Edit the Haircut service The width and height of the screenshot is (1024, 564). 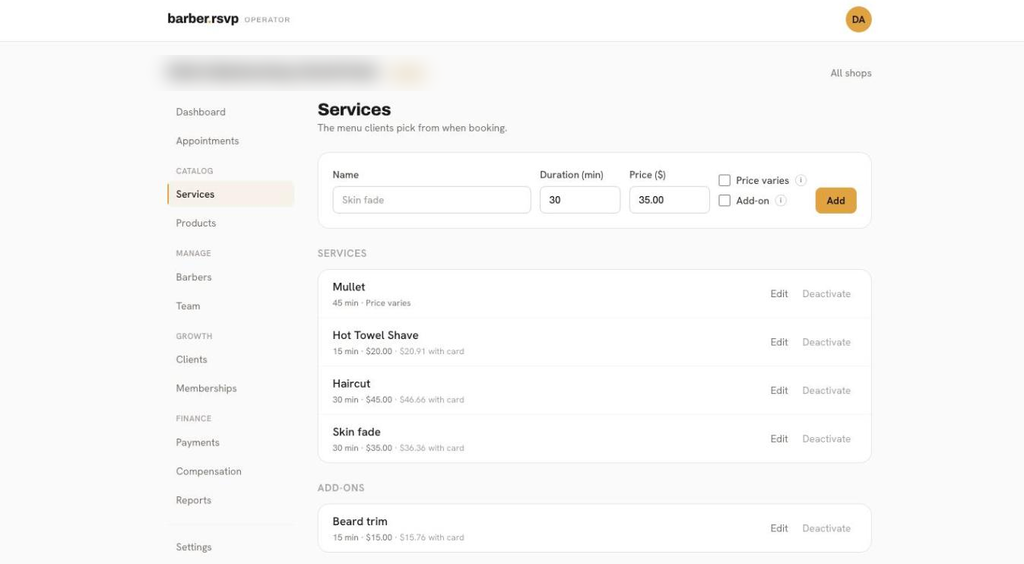(778, 390)
